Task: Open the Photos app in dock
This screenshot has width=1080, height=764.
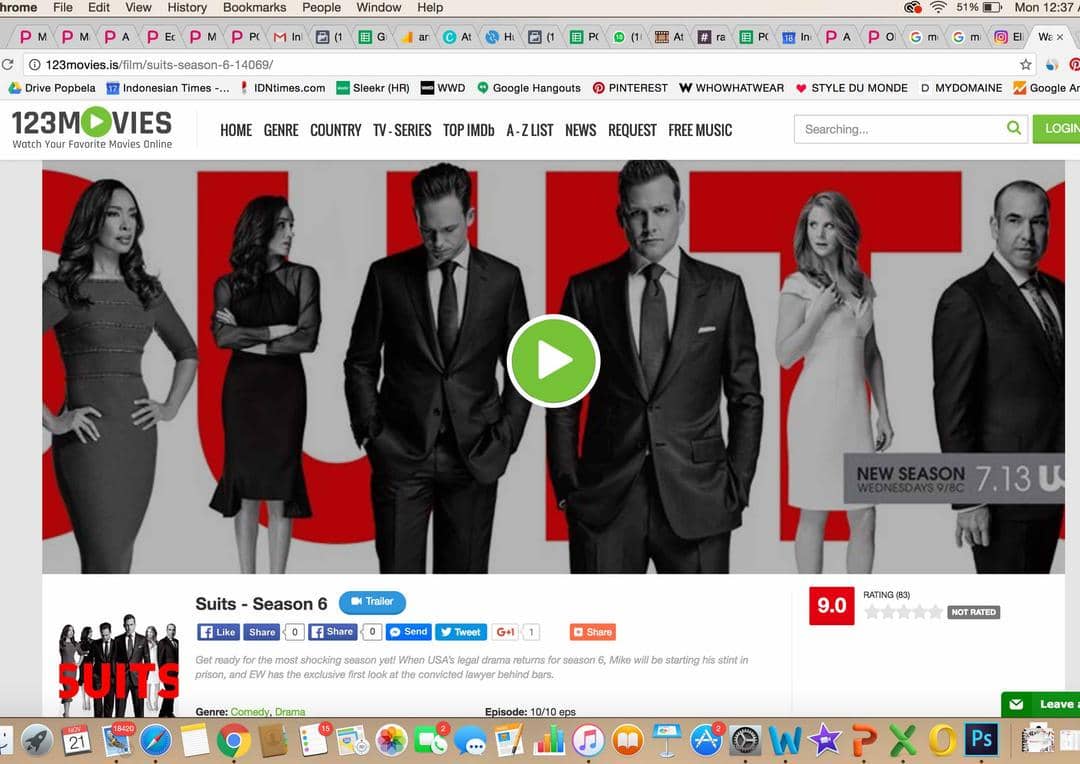Action: [391, 741]
